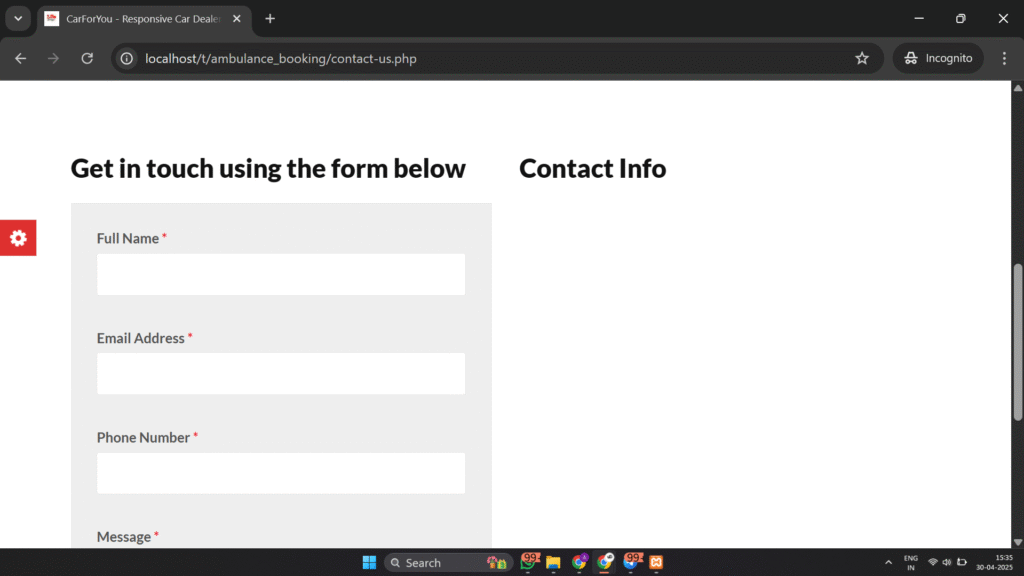1024x576 pixels.
Task: Click the Phone Number input field
Action: 281,473
